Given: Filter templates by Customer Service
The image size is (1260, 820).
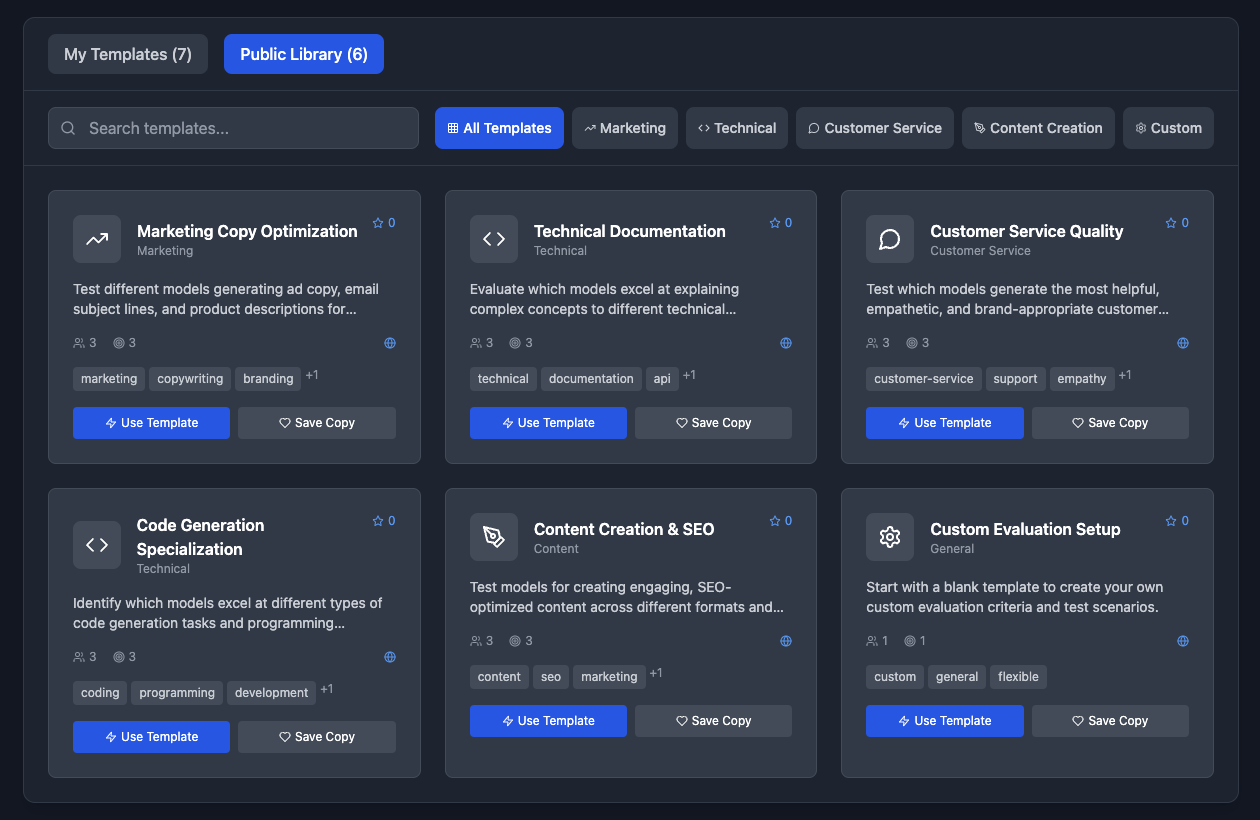Looking at the screenshot, I should coord(875,128).
